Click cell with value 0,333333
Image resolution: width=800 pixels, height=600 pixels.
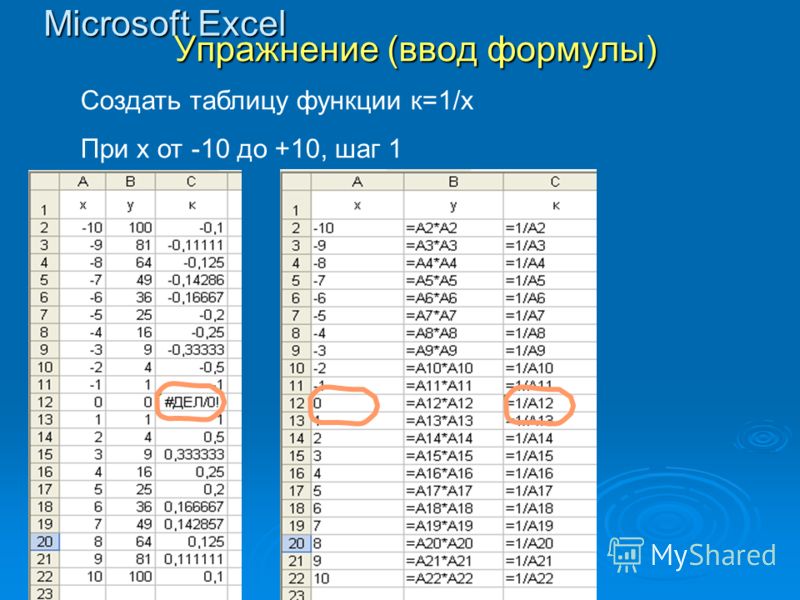click(191, 455)
